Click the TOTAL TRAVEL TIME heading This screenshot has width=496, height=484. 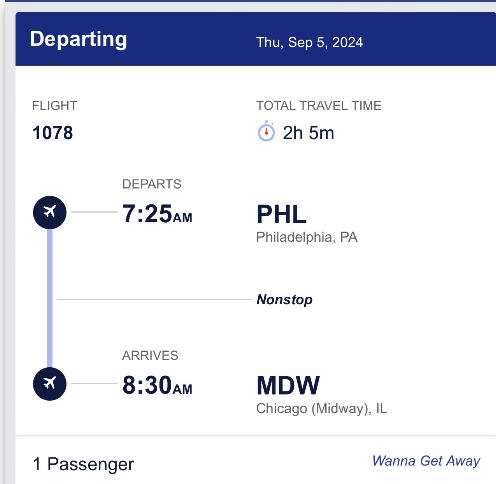click(x=318, y=106)
